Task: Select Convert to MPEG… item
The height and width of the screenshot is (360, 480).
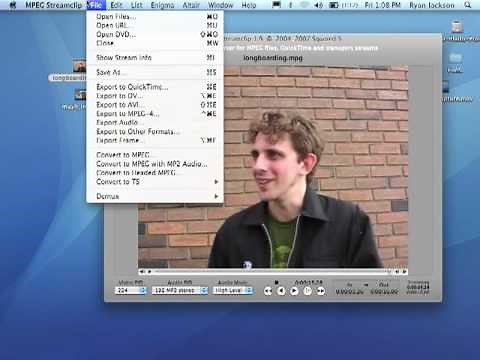Action: (155, 155)
